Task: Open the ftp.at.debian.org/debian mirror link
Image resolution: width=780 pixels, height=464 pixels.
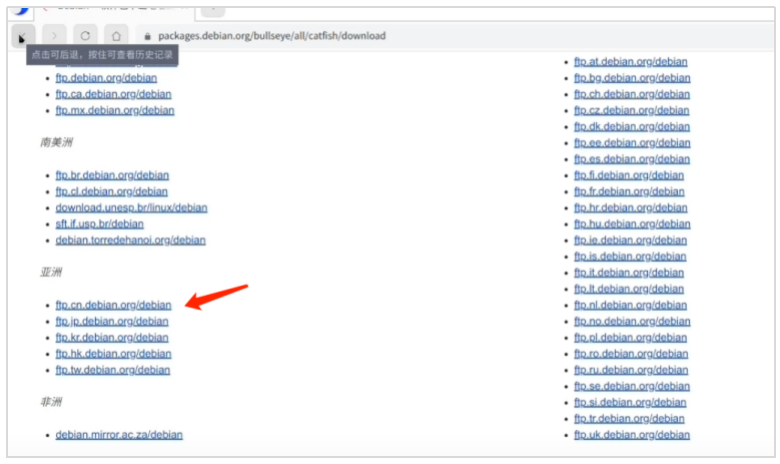Action: click(631, 62)
